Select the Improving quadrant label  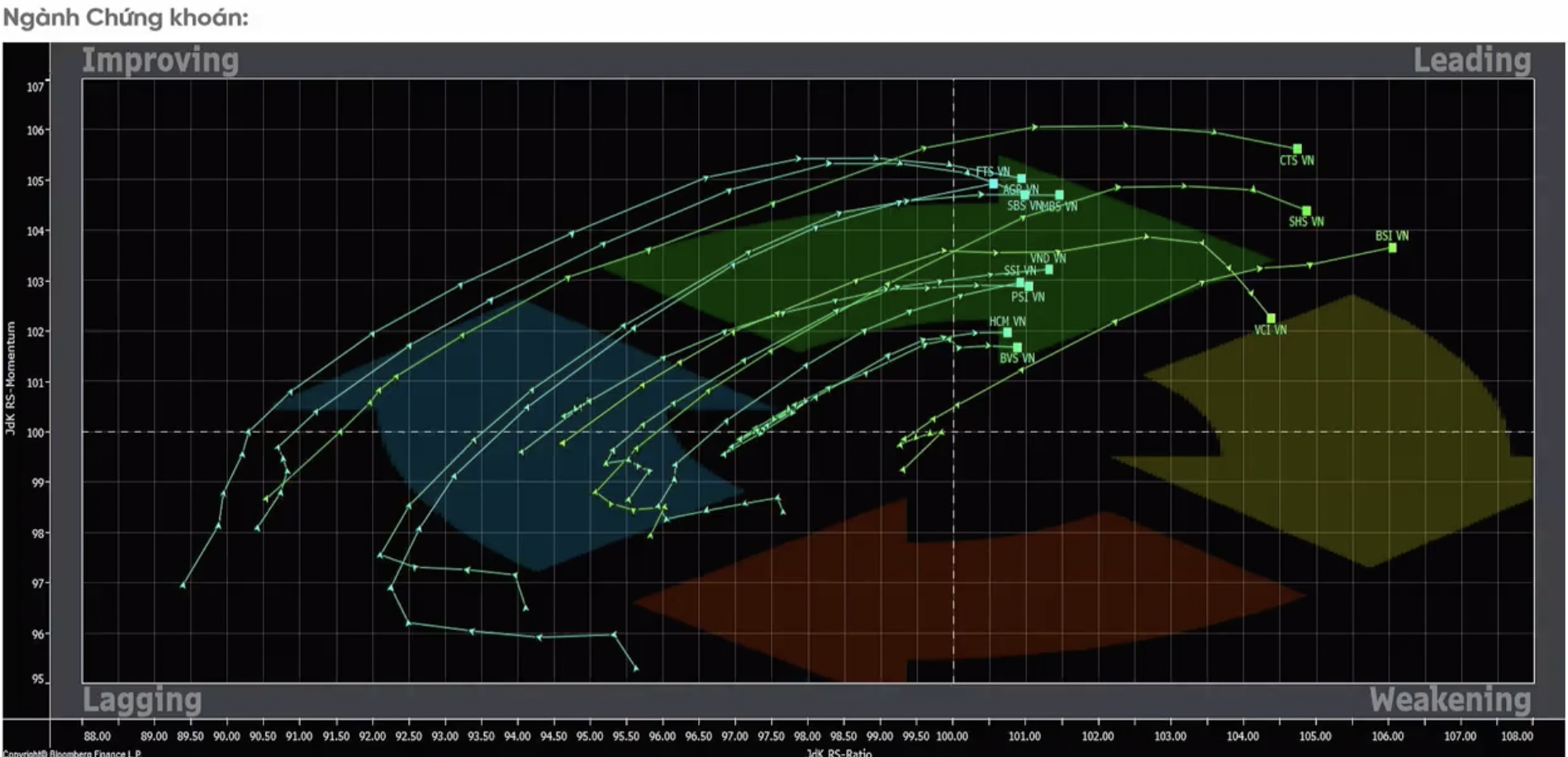160,60
